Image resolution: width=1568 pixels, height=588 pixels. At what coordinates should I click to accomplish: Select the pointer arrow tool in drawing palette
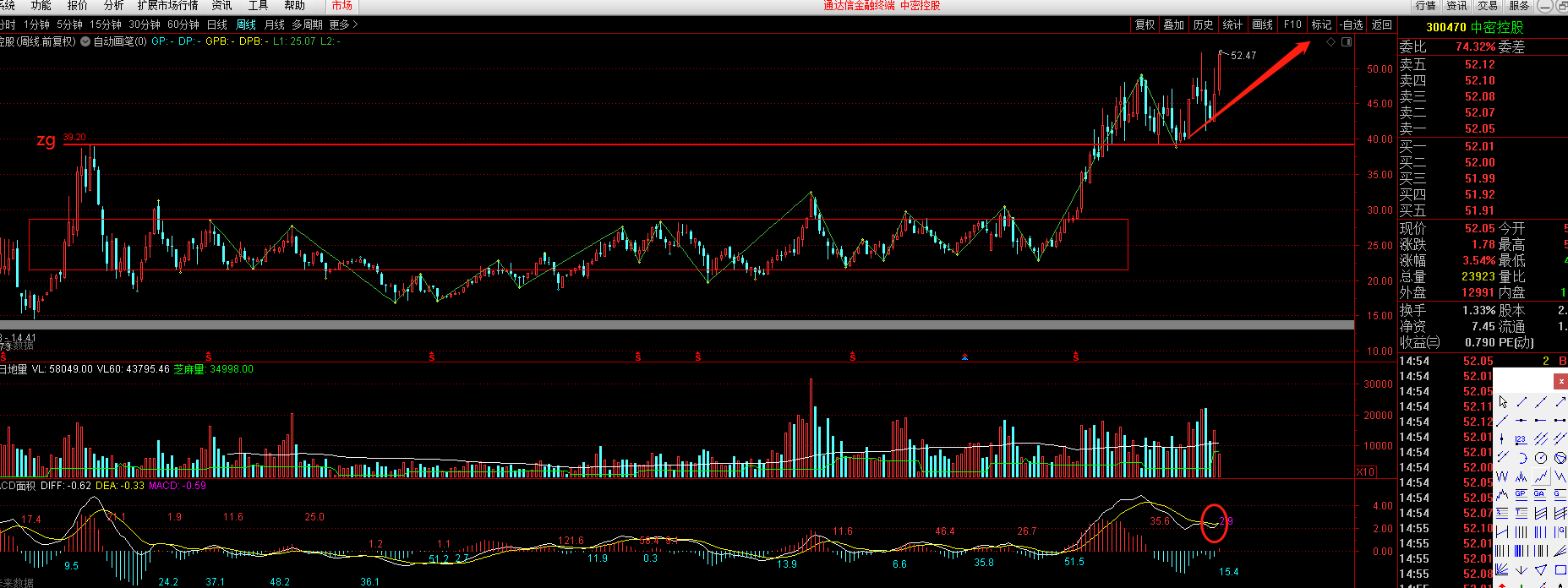(x=1502, y=402)
